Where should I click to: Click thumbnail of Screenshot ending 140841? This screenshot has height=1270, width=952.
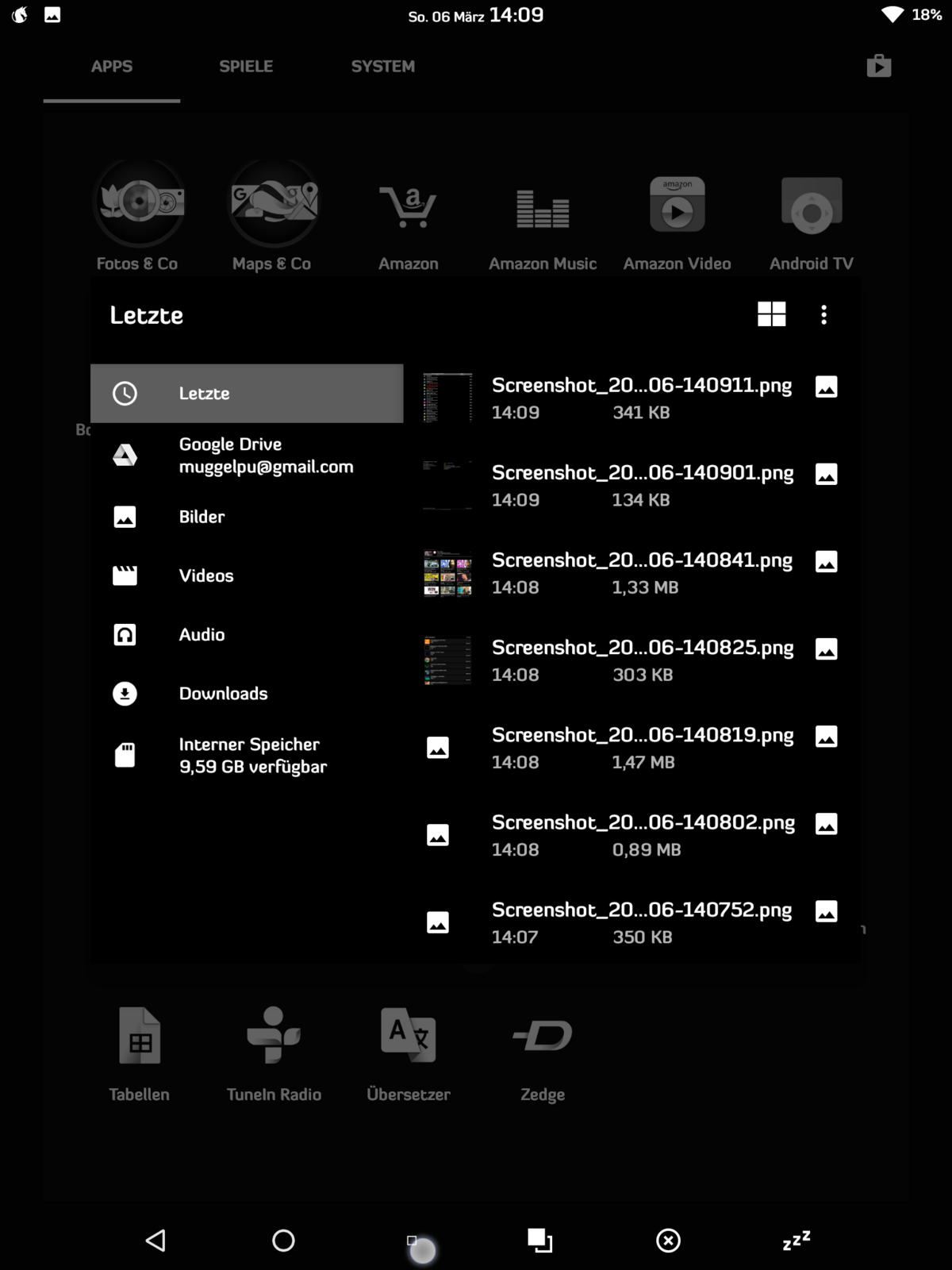[x=447, y=573]
